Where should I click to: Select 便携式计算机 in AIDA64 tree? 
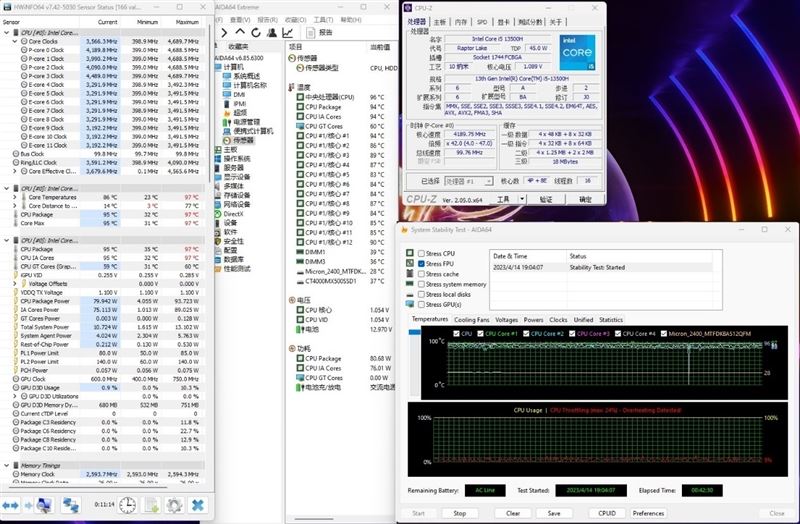[248, 131]
